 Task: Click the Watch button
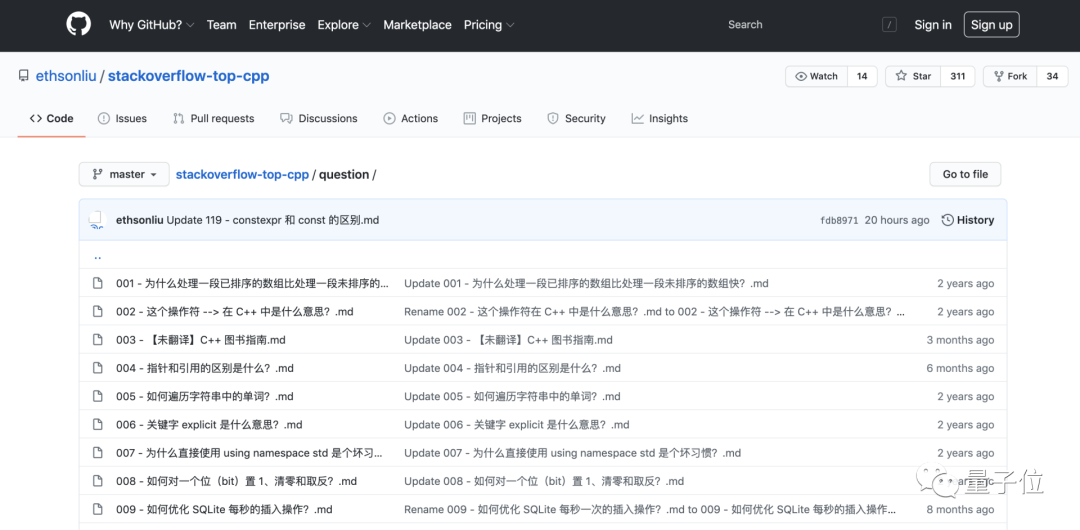(x=816, y=77)
